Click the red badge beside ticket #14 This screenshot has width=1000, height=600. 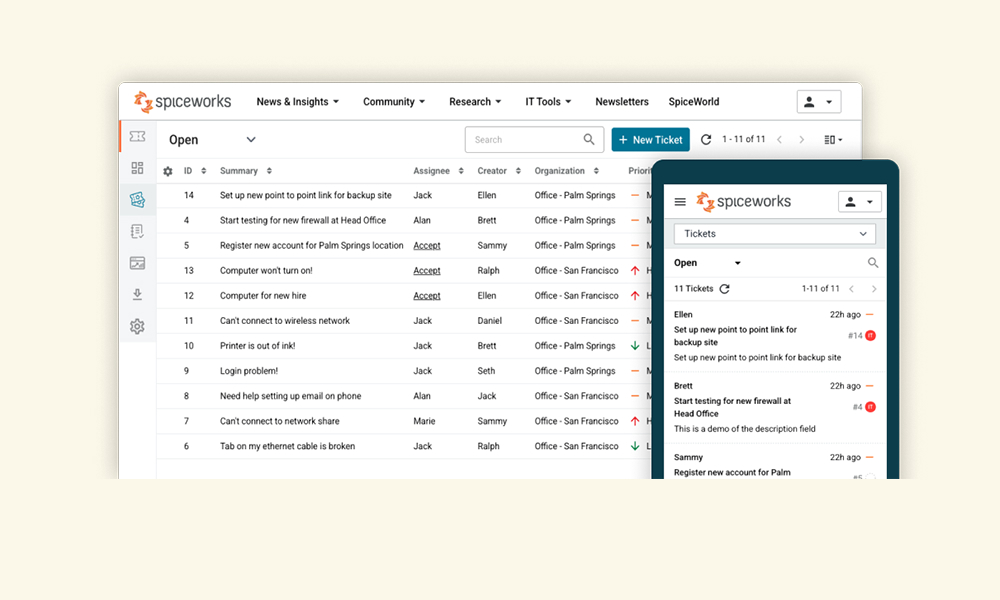tap(871, 335)
